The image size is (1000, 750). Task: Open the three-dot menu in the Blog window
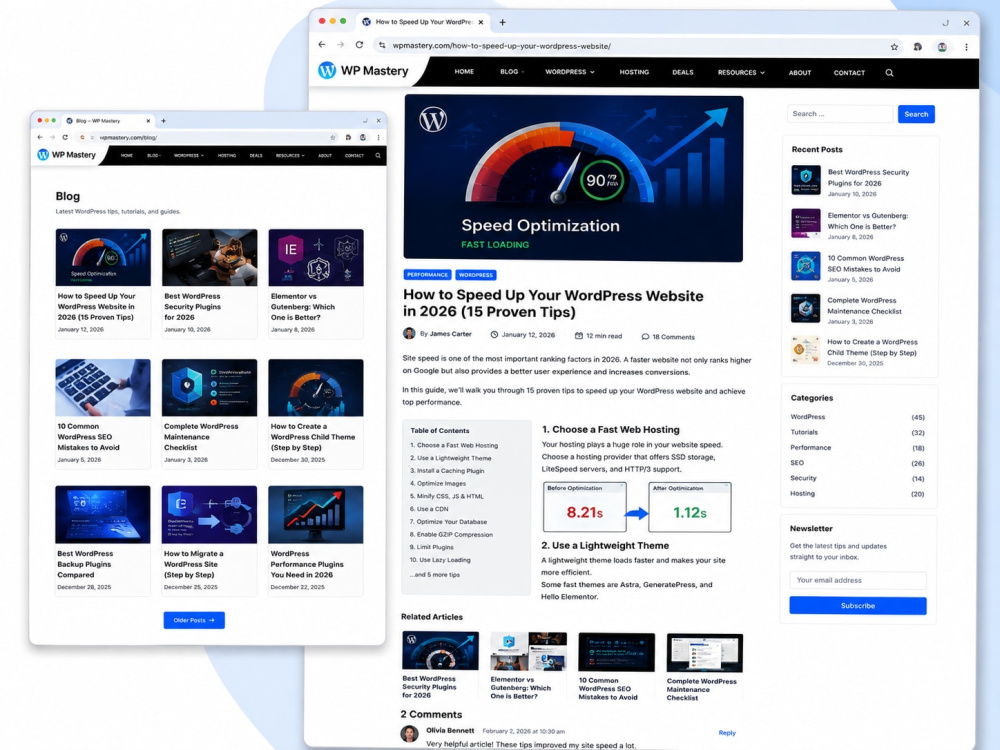click(378, 137)
